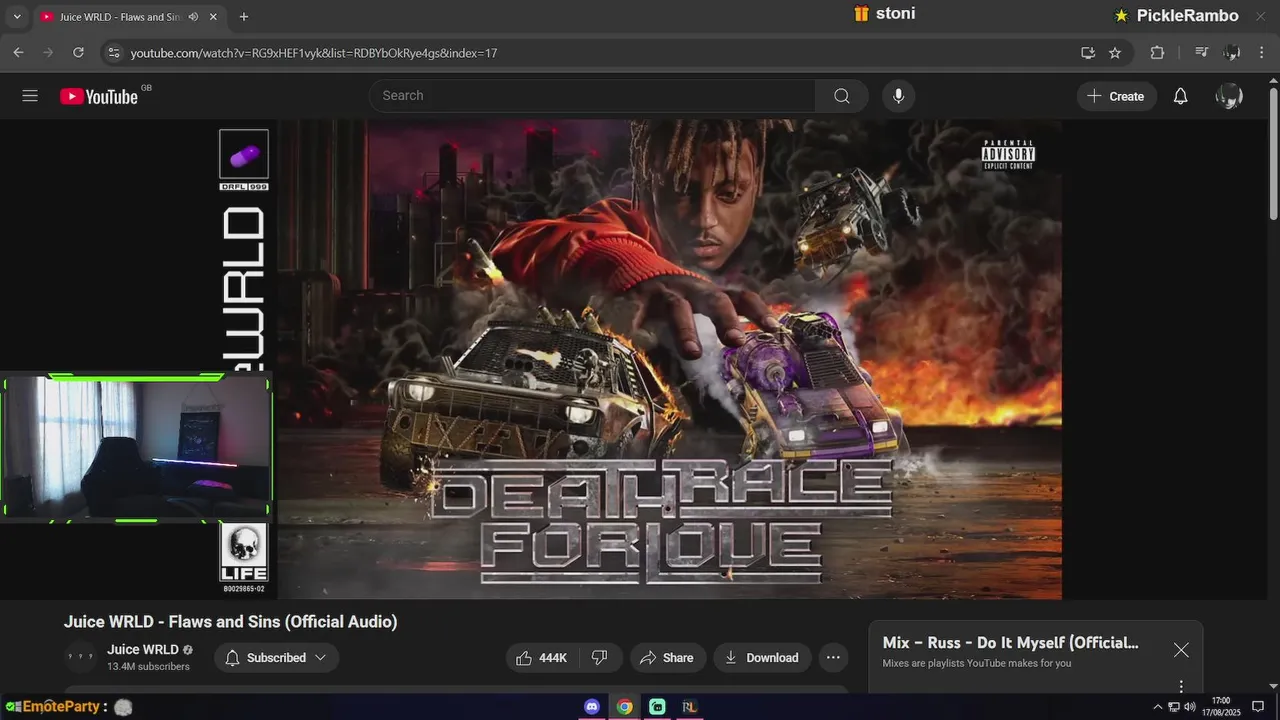Viewport: 1280px width, 720px height.
Task: Close the Juice WRLD browser tab
Action: pyautogui.click(x=214, y=17)
